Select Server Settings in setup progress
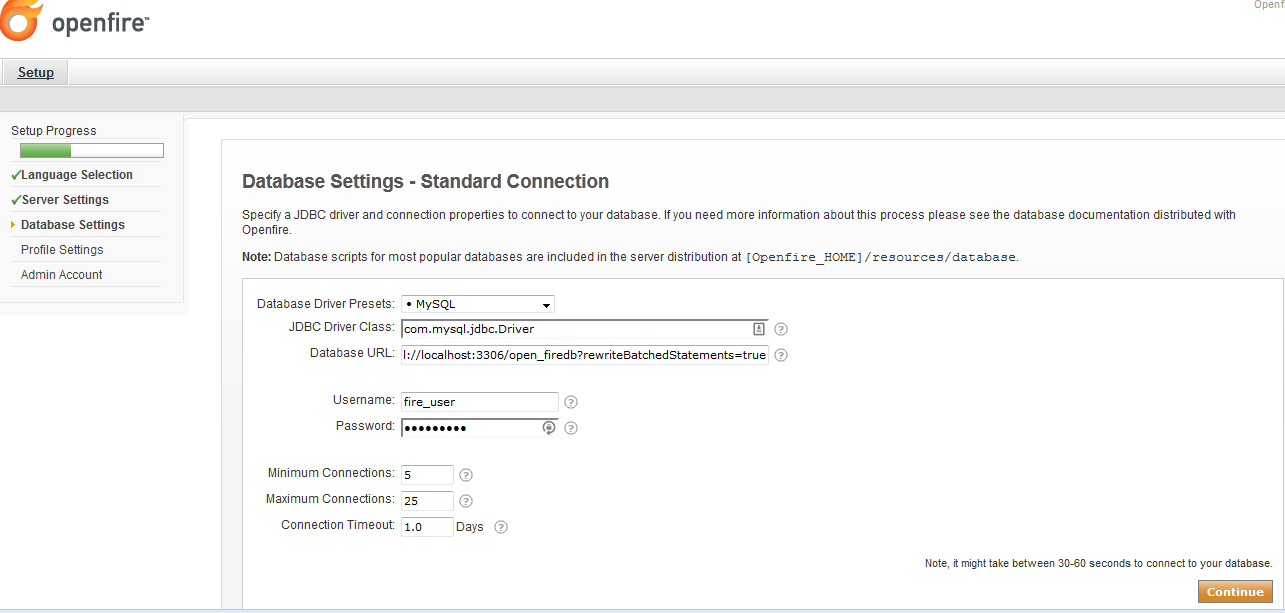Screen dimensions: 1285x613 (65, 200)
